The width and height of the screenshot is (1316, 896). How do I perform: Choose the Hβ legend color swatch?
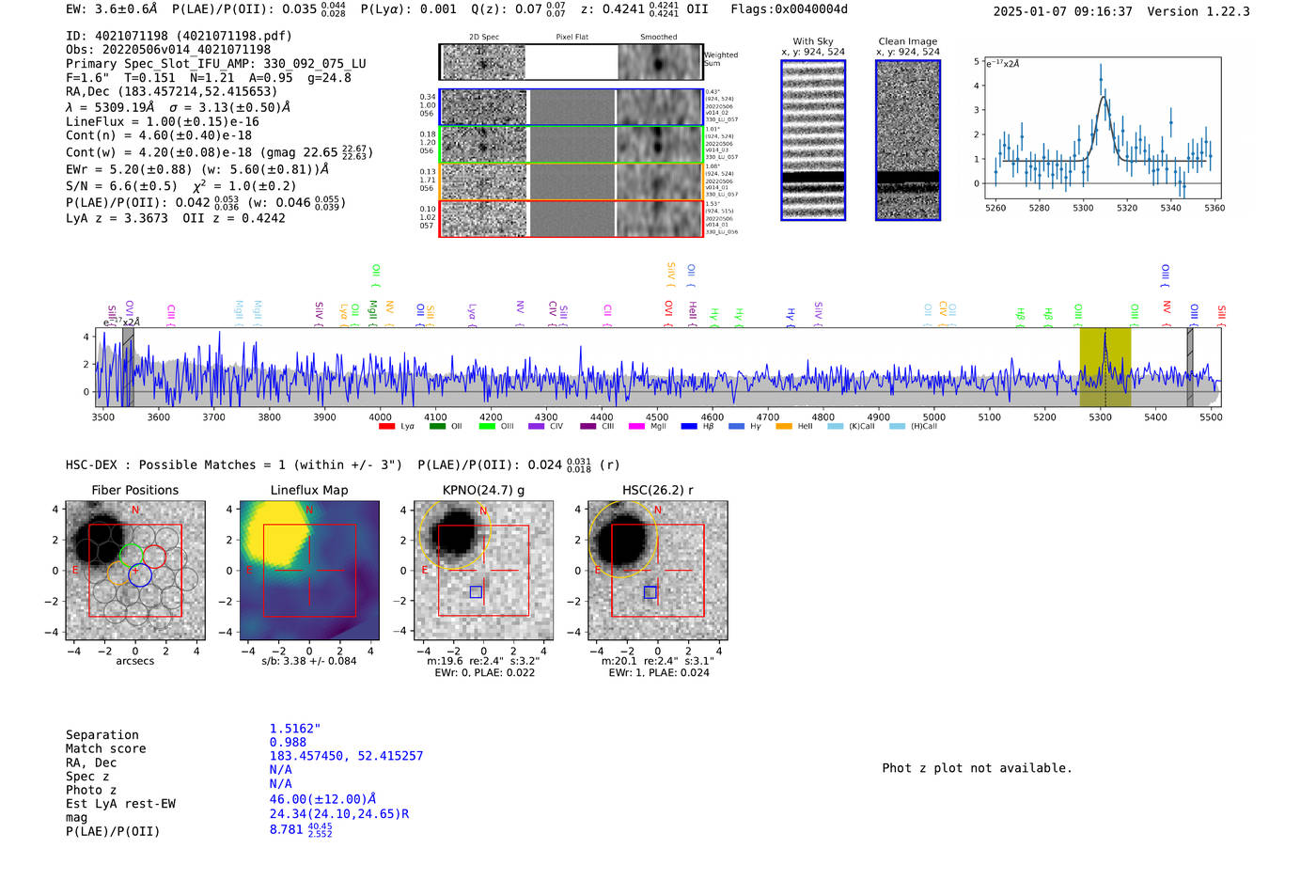[x=690, y=427]
